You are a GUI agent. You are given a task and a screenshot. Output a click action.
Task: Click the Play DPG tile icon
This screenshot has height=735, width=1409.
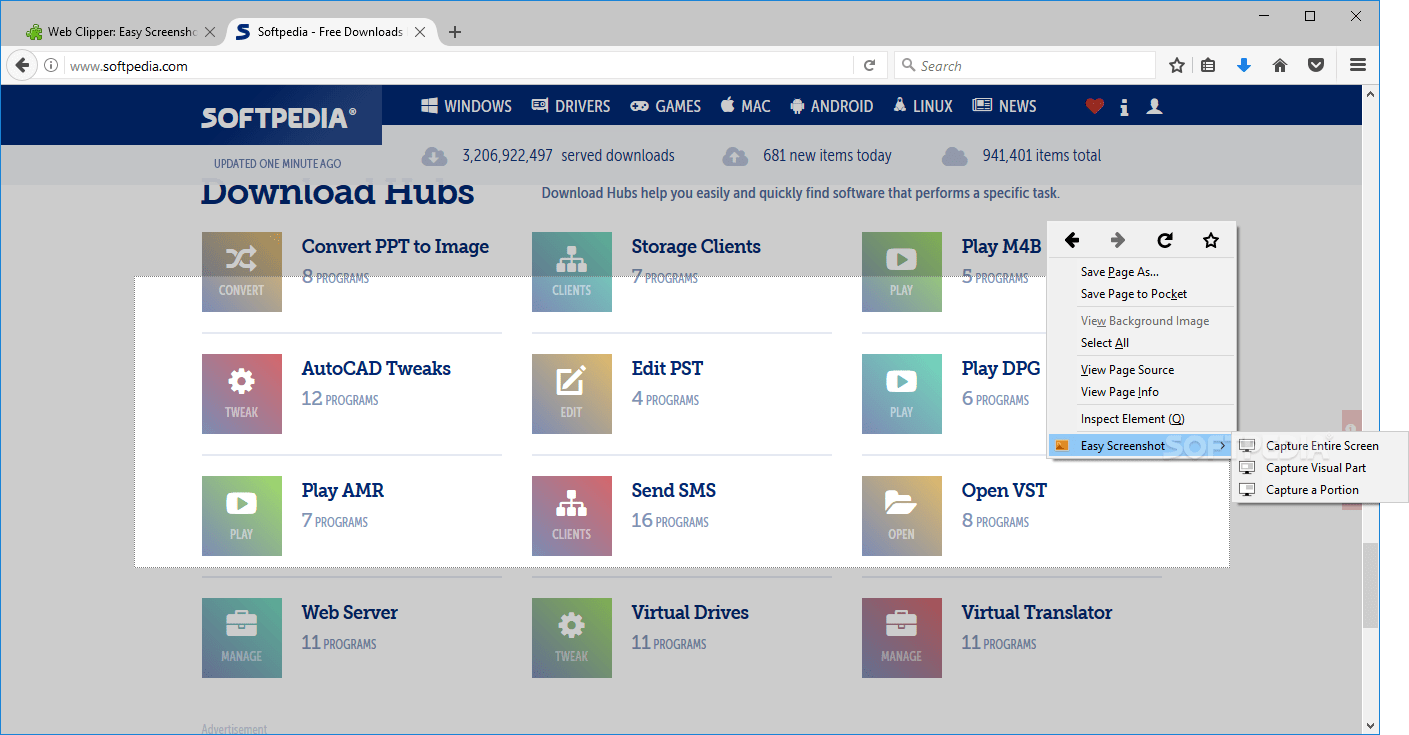902,394
